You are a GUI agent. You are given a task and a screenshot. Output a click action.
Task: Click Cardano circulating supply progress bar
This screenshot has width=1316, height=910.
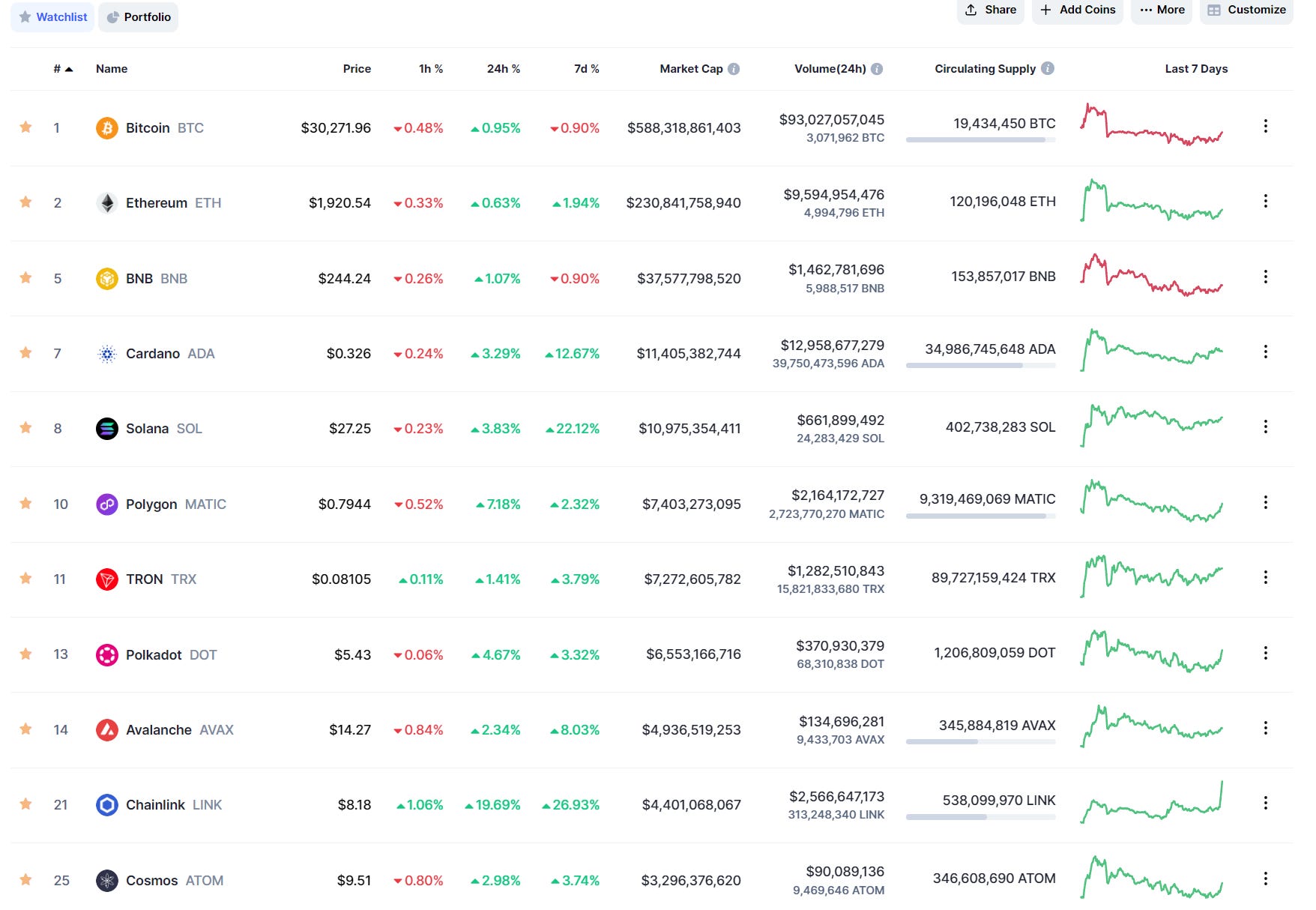tap(980, 366)
